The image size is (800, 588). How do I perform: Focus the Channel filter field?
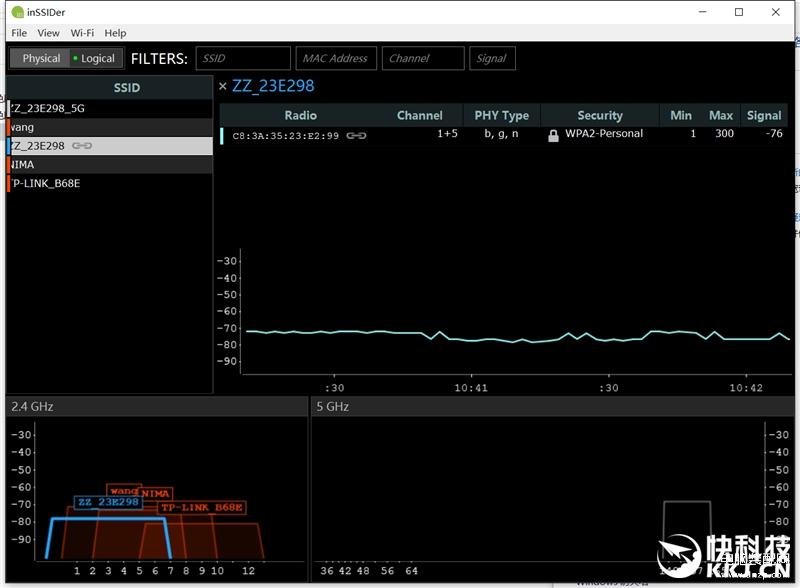point(423,58)
